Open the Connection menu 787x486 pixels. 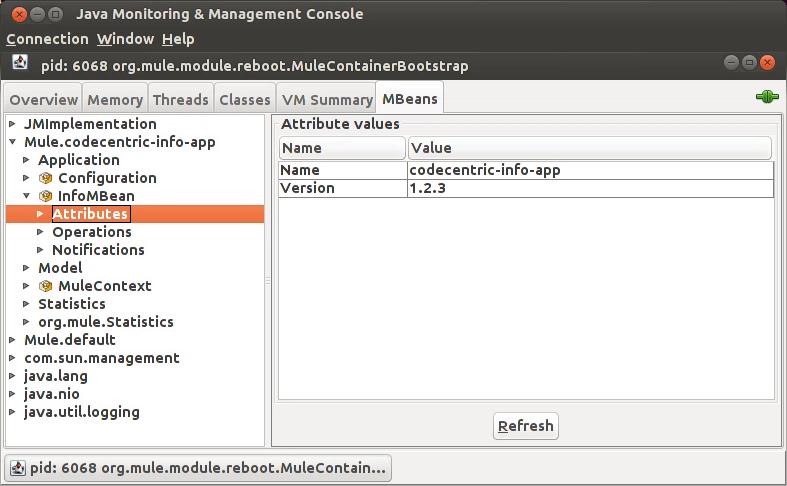(x=47, y=39)
